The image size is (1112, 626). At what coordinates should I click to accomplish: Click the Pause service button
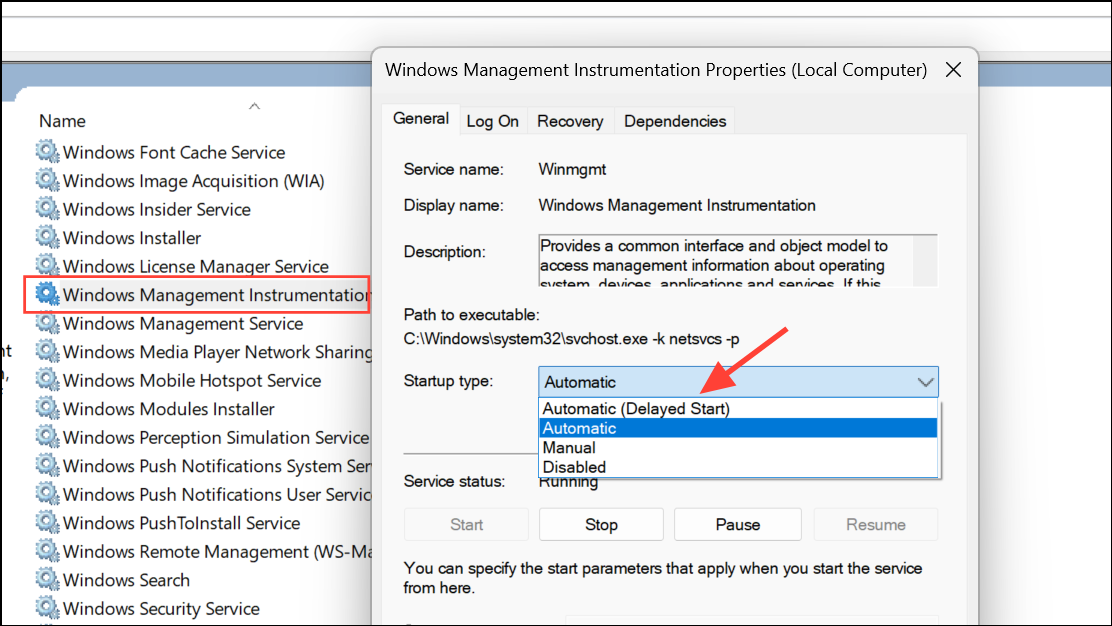(x=738, y=525)
